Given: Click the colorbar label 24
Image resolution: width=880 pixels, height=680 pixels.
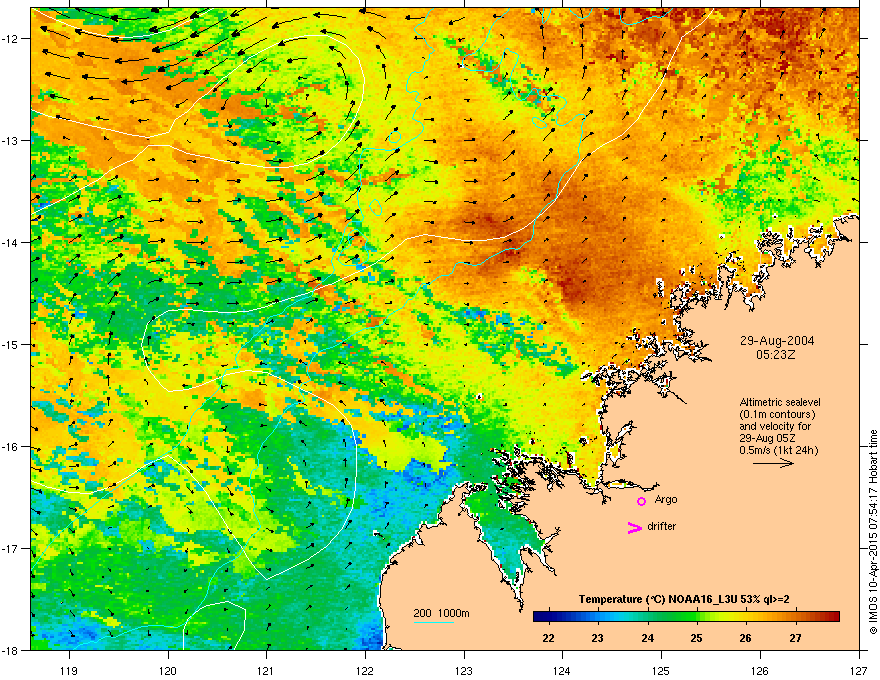Looking at the screenshot, I should (x=648, y=638).
